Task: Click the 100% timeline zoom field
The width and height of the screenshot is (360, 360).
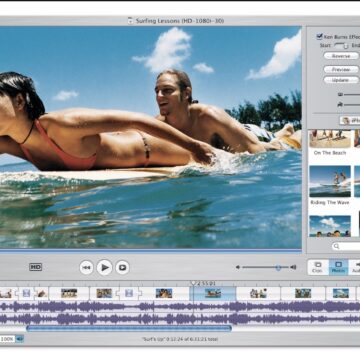Action: (x=7, y=339)
